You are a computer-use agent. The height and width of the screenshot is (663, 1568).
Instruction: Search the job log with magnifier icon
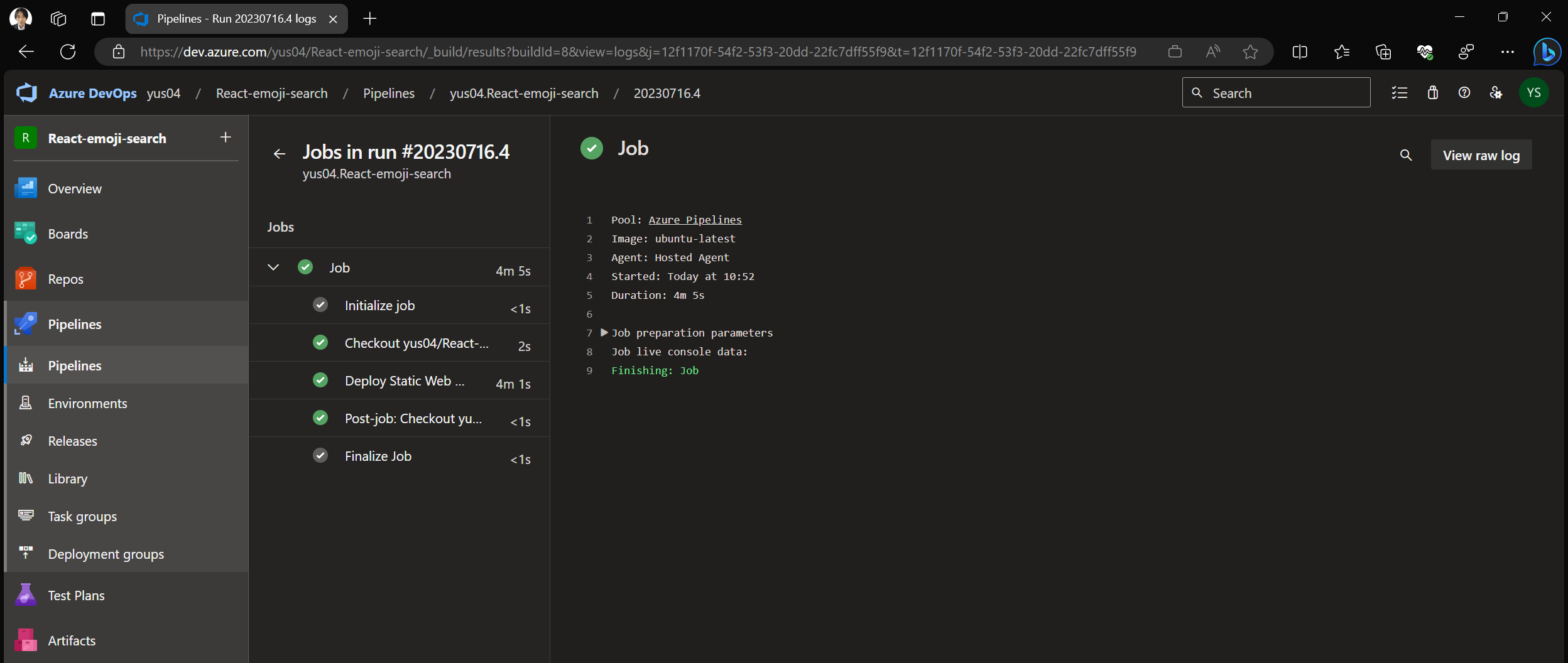1406,155
